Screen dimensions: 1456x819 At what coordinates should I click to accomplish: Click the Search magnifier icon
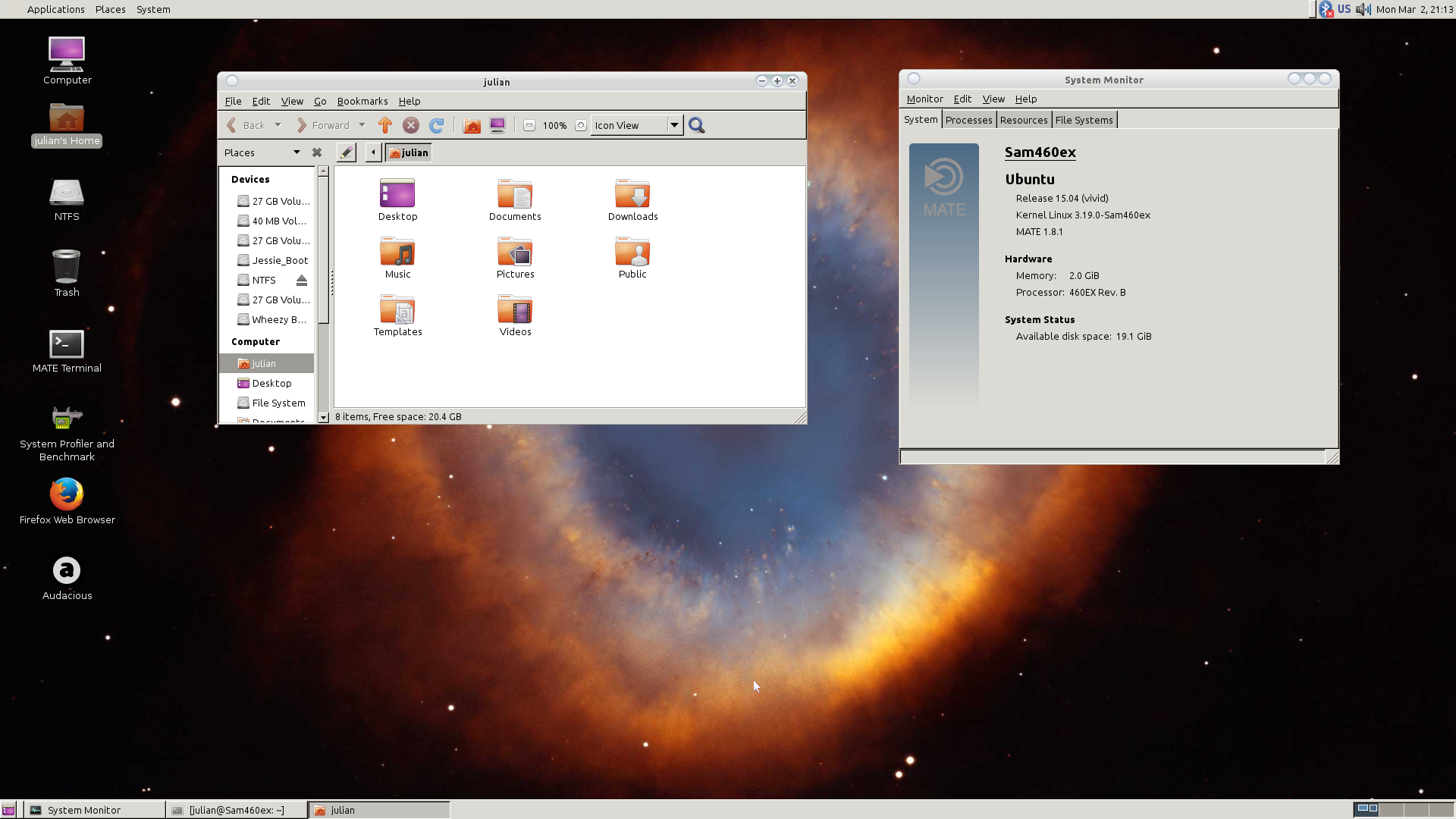(x=696, y=125)
